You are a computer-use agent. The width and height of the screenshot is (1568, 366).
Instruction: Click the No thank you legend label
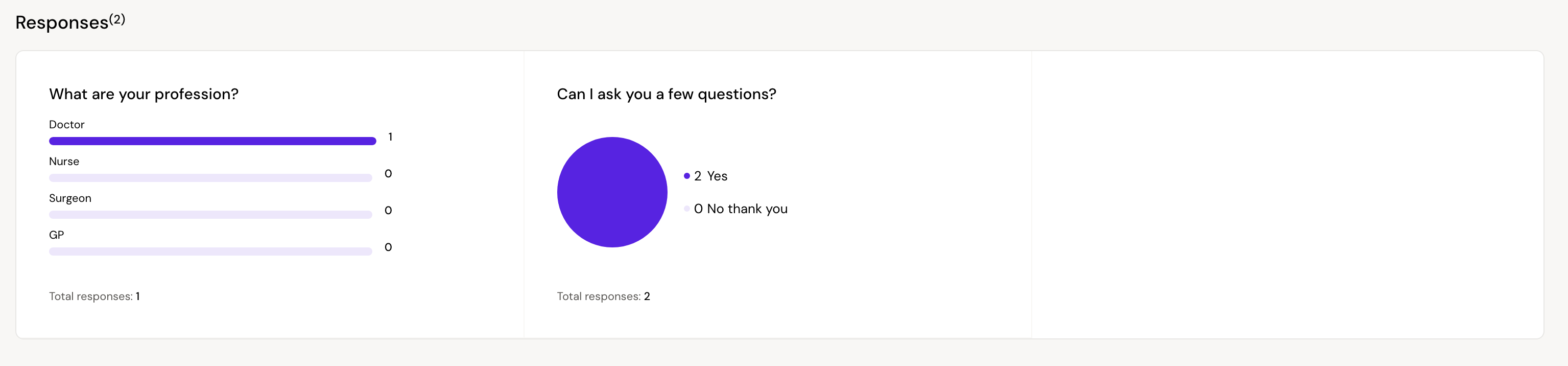[747, 209]
